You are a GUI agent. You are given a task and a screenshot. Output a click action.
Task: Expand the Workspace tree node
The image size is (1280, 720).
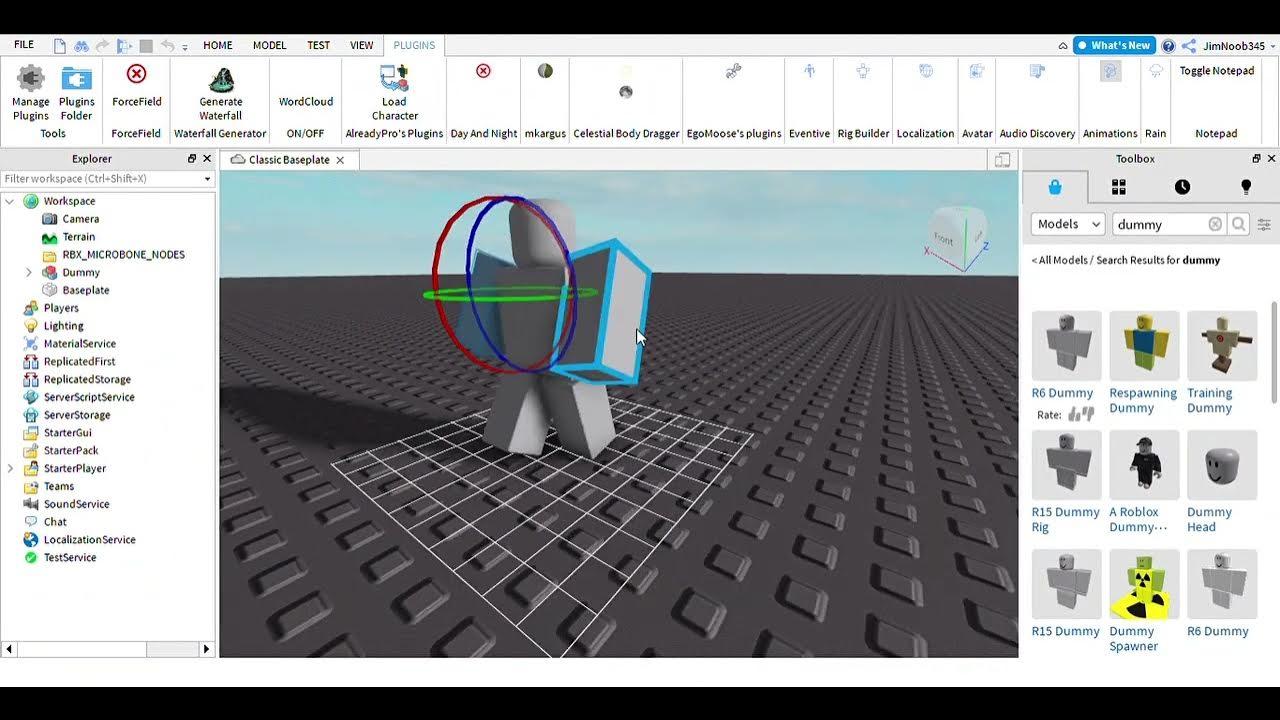tap(10, 201)
